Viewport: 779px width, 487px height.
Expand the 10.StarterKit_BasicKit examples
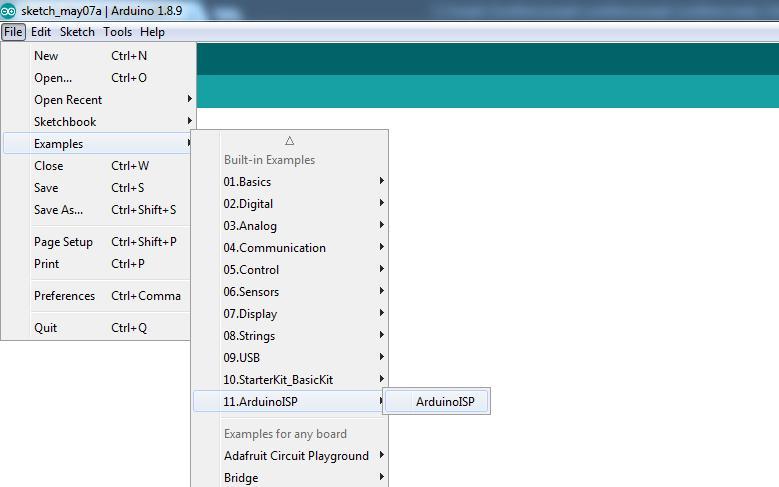[290, 379]
